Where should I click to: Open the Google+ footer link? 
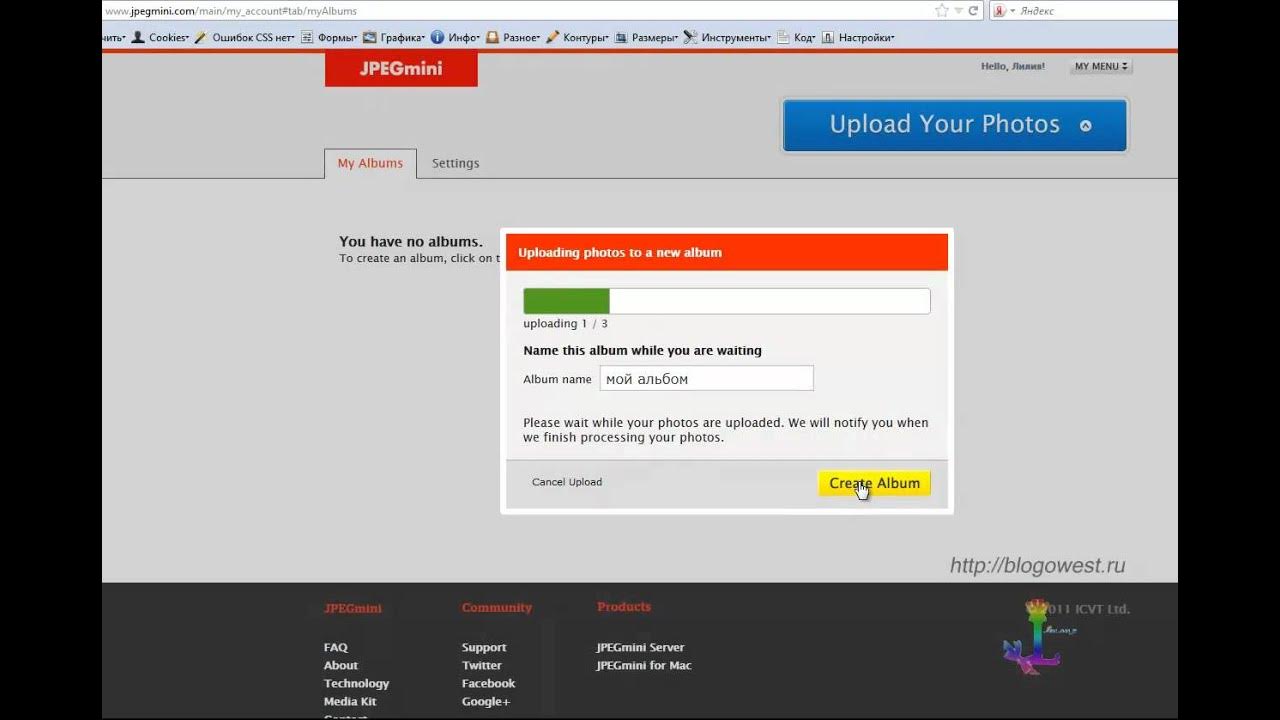coord(486,701)
